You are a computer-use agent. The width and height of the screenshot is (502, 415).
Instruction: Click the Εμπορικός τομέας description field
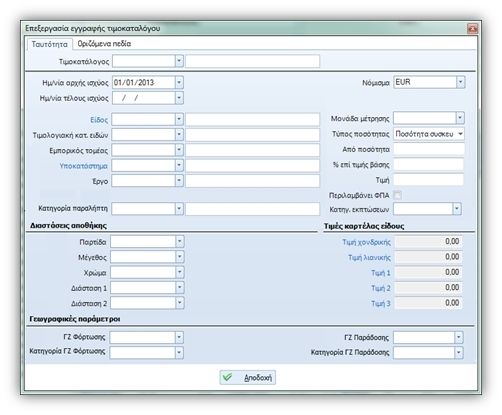coord(252,150)
